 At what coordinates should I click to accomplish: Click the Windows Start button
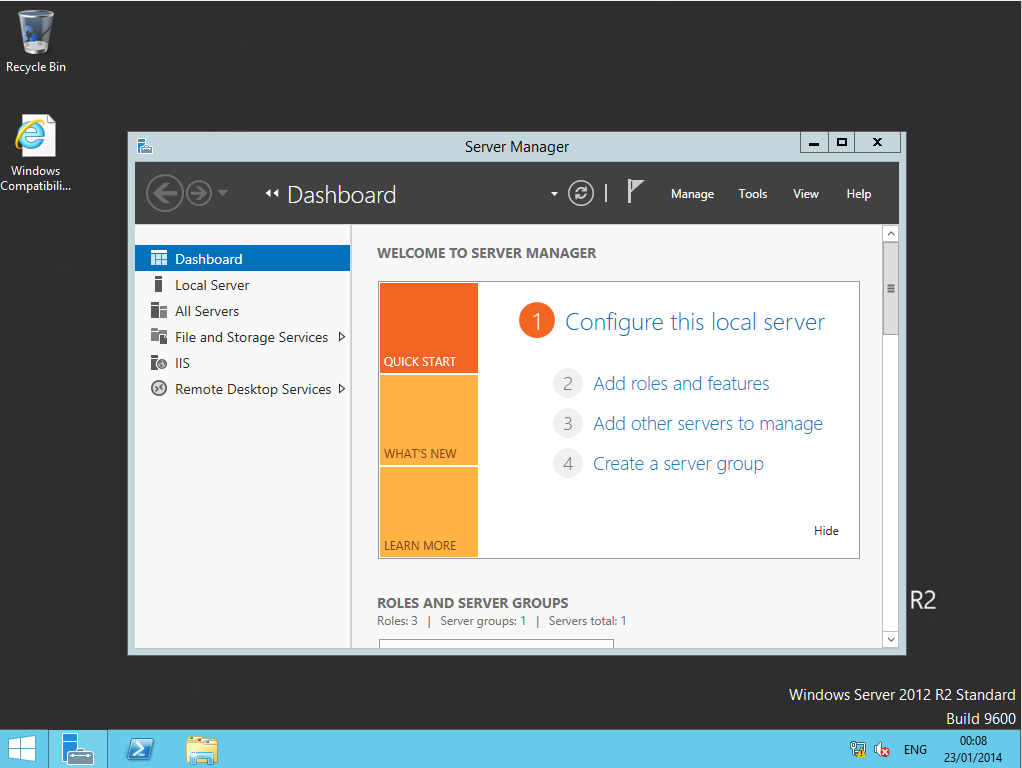click(x=22, y=748)
